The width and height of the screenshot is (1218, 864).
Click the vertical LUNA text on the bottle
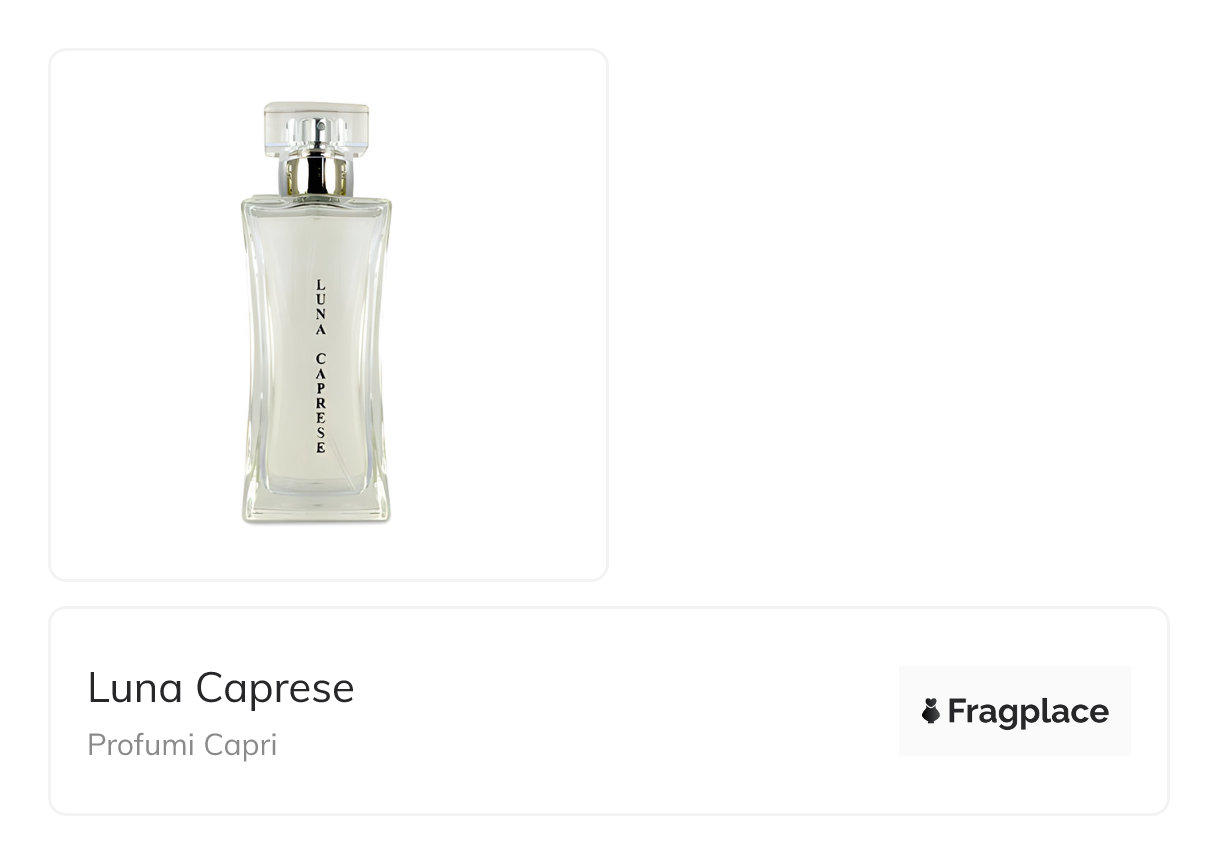(x=320, y=308)
